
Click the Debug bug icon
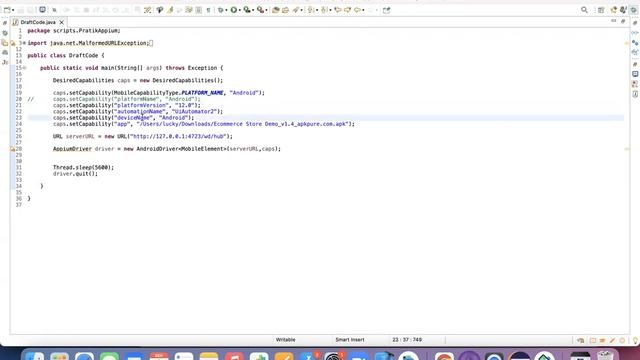[x=221, y=10]
